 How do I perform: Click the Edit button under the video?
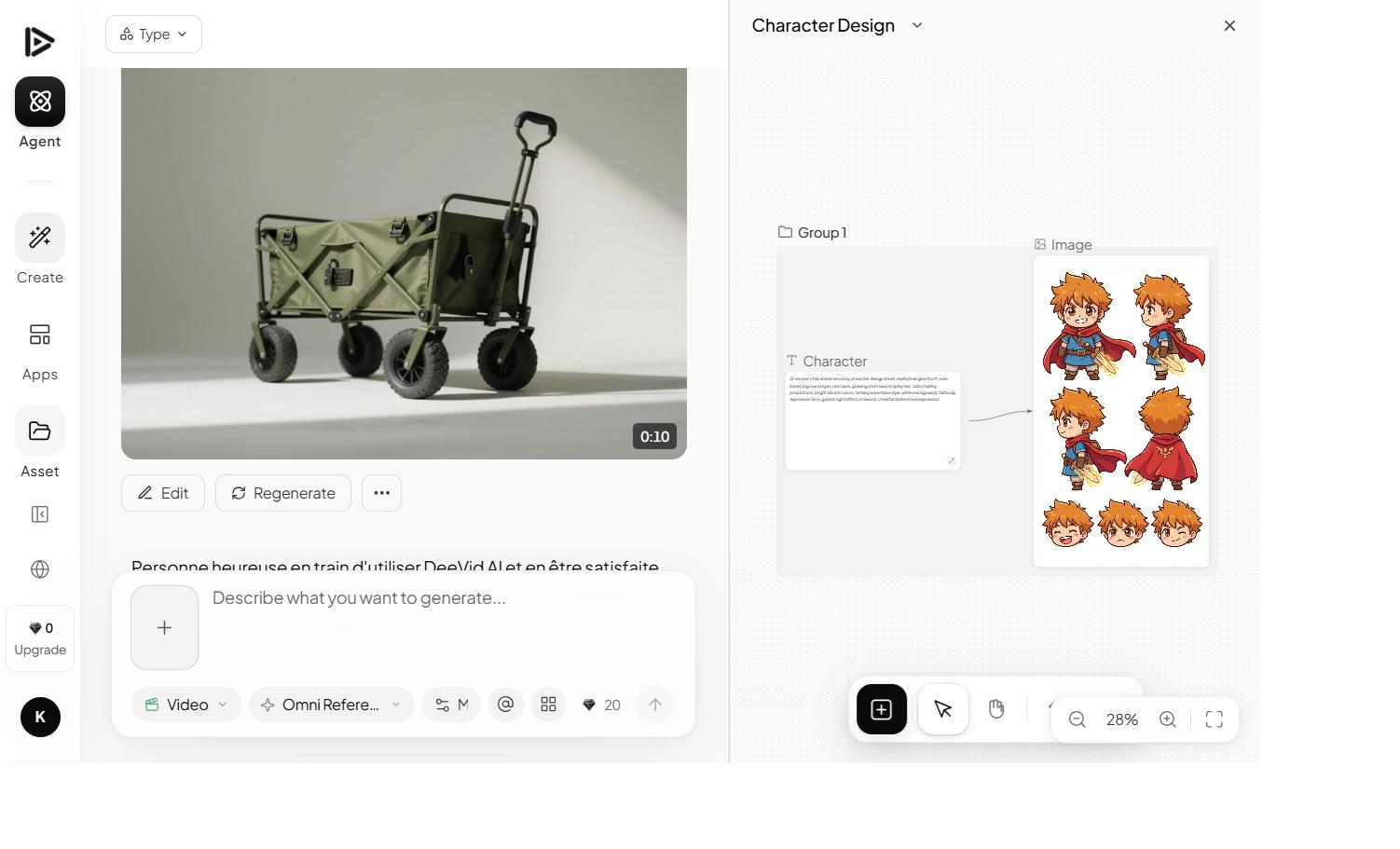pyautogui.click(x=162, y=493)
